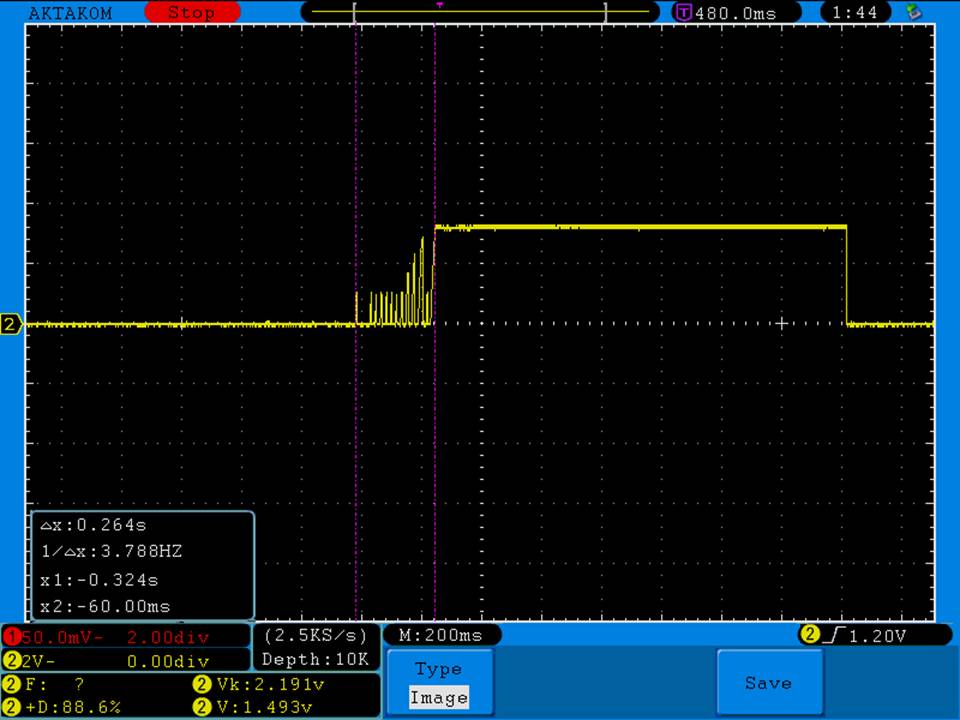Open the Type selector showing Image
Viewport: 960px width, 720px height.
[438, 684]
